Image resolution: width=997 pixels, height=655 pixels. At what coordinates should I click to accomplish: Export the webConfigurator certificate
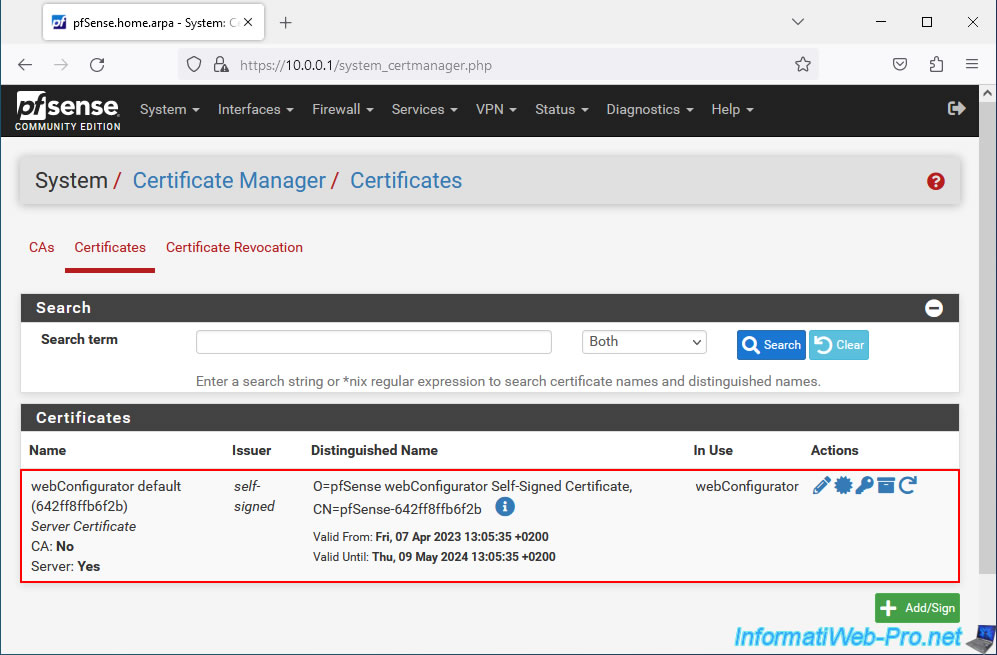(x=843, y=486)
